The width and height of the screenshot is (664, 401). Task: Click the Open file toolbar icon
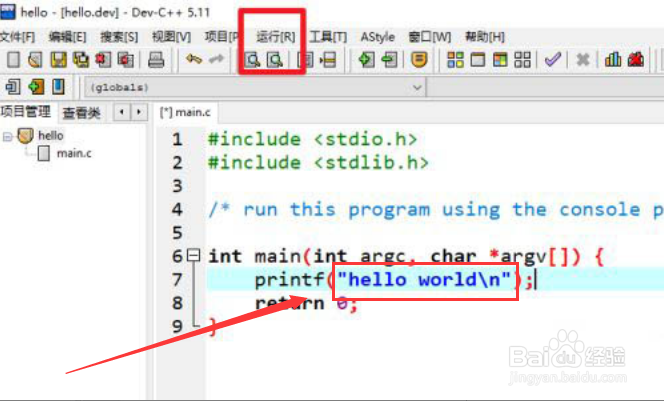pyautogui.click(x=36, y=60)
